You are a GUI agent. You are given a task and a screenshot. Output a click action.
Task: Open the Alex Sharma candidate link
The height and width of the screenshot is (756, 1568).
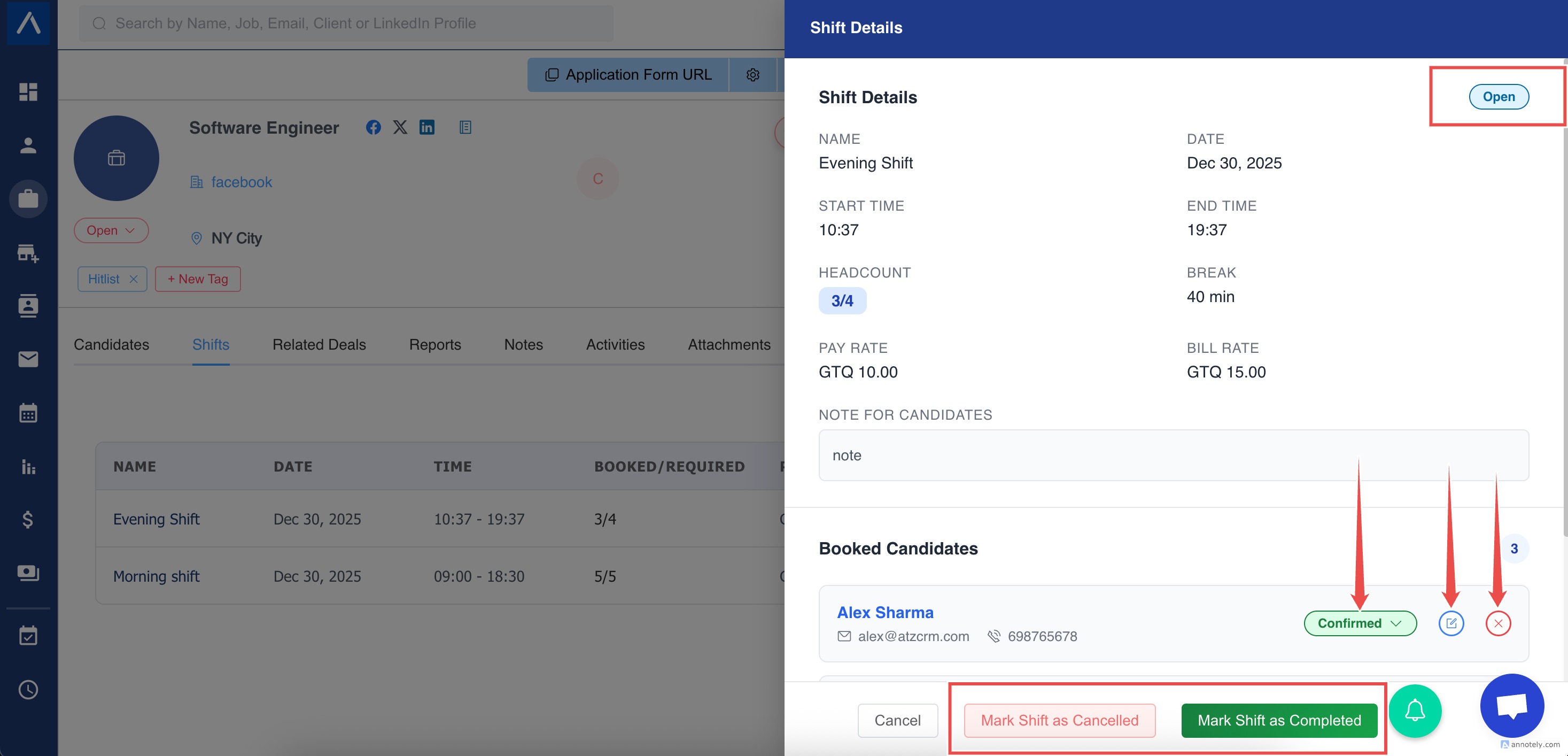click(884, 612)
